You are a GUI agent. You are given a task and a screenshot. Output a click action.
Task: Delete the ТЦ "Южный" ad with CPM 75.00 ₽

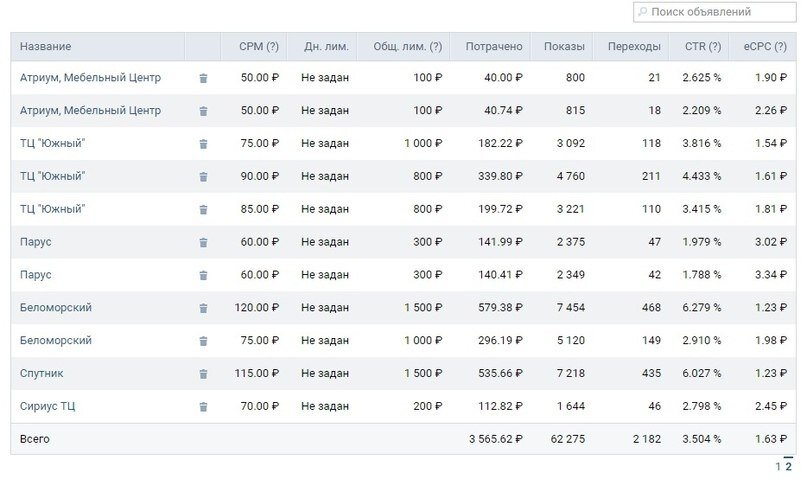click(x=203, y=144)
